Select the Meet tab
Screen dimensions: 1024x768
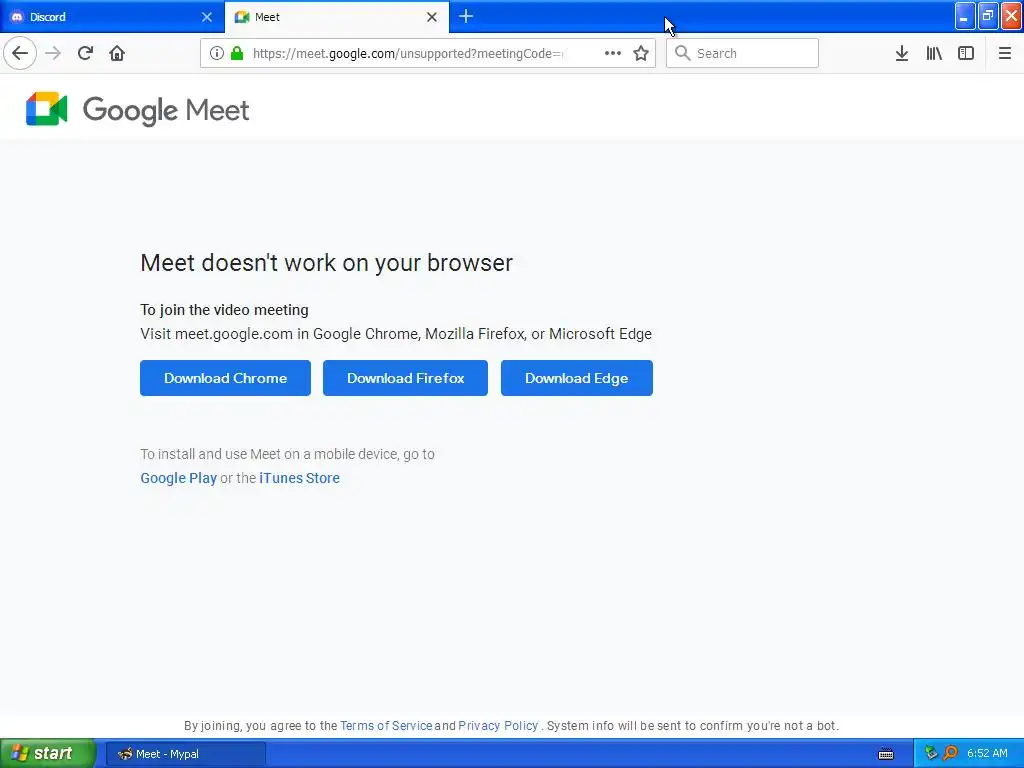[x=336, y=17]
